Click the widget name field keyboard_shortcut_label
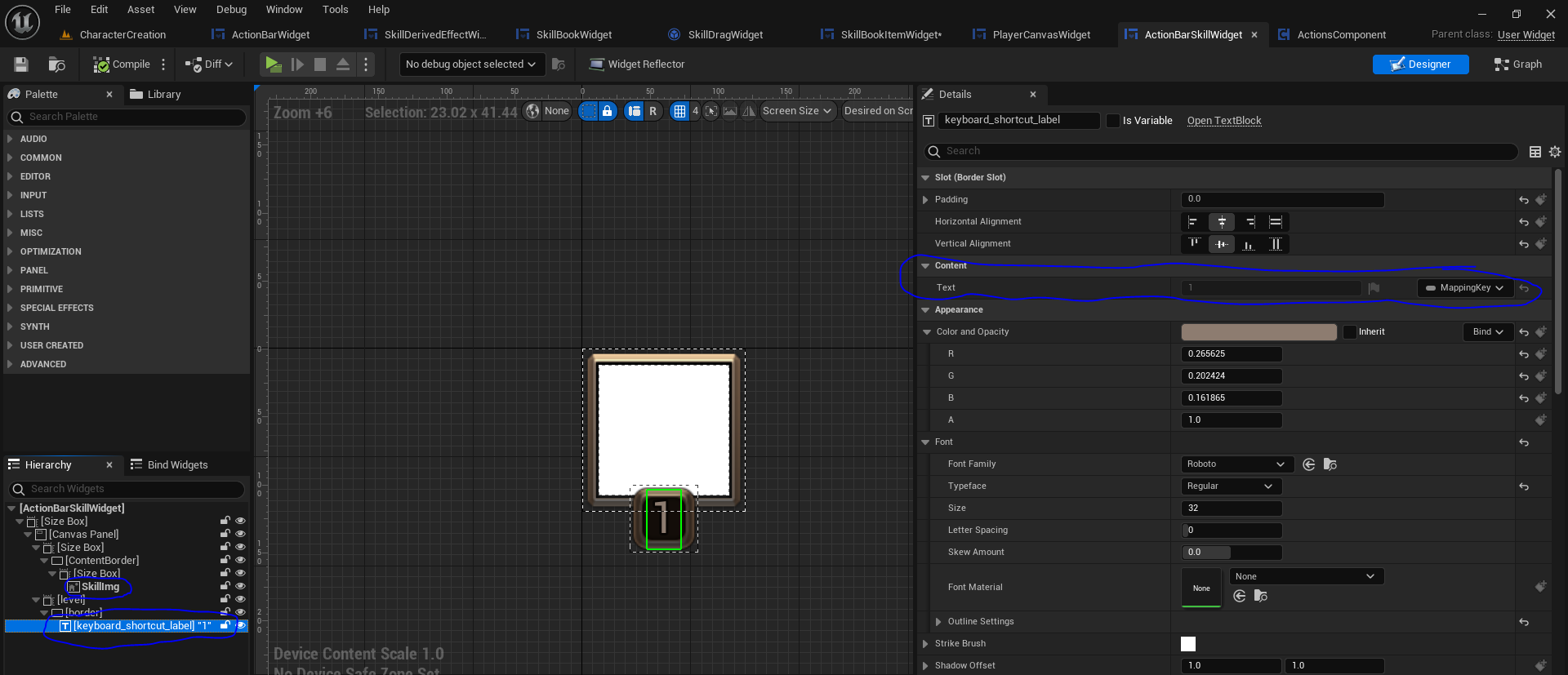The height and width of the screenshot is (675, 1568). 1018,121
